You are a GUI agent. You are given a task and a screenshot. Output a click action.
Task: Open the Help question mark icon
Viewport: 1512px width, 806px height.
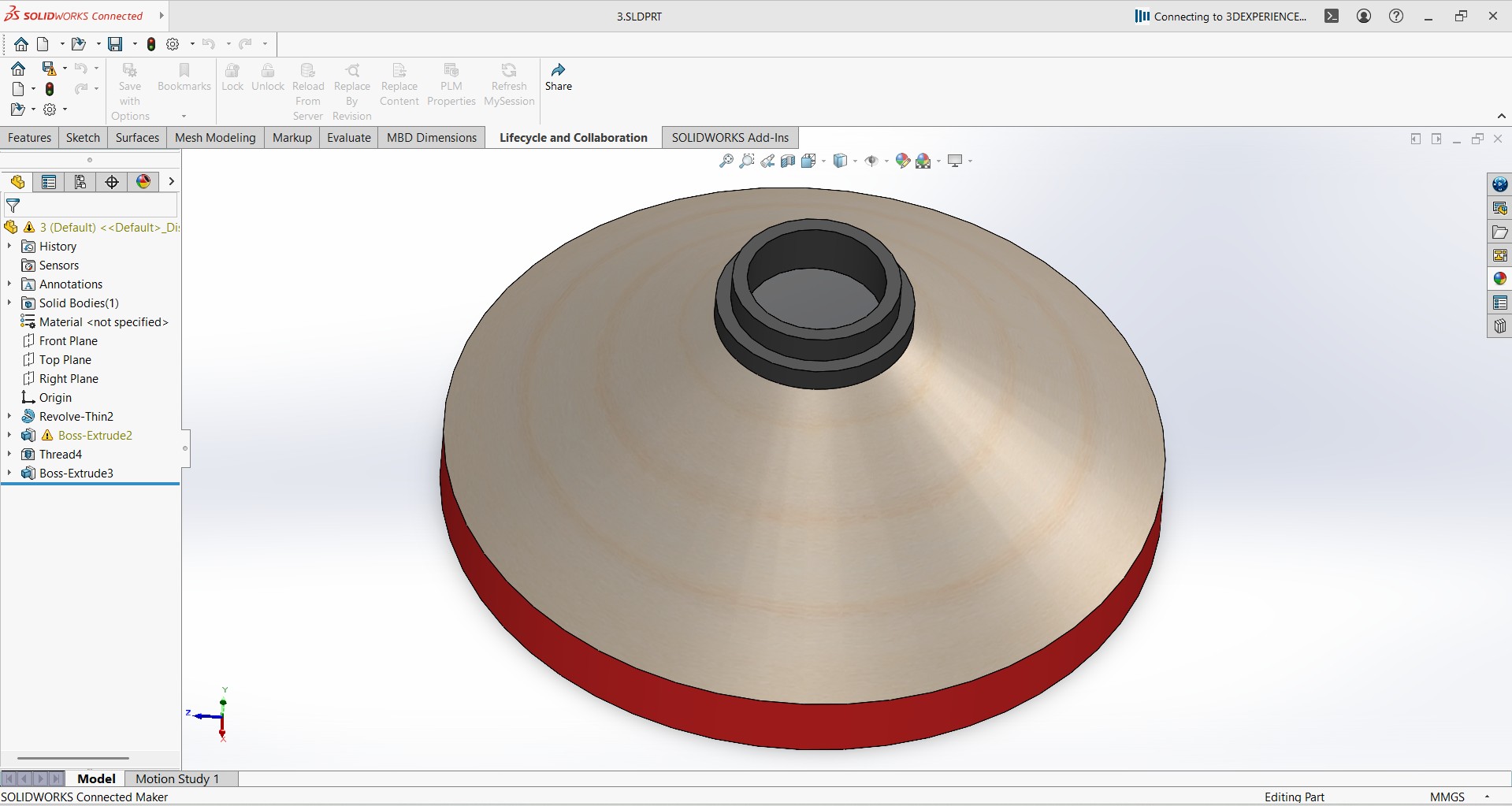pos(1396,16)
